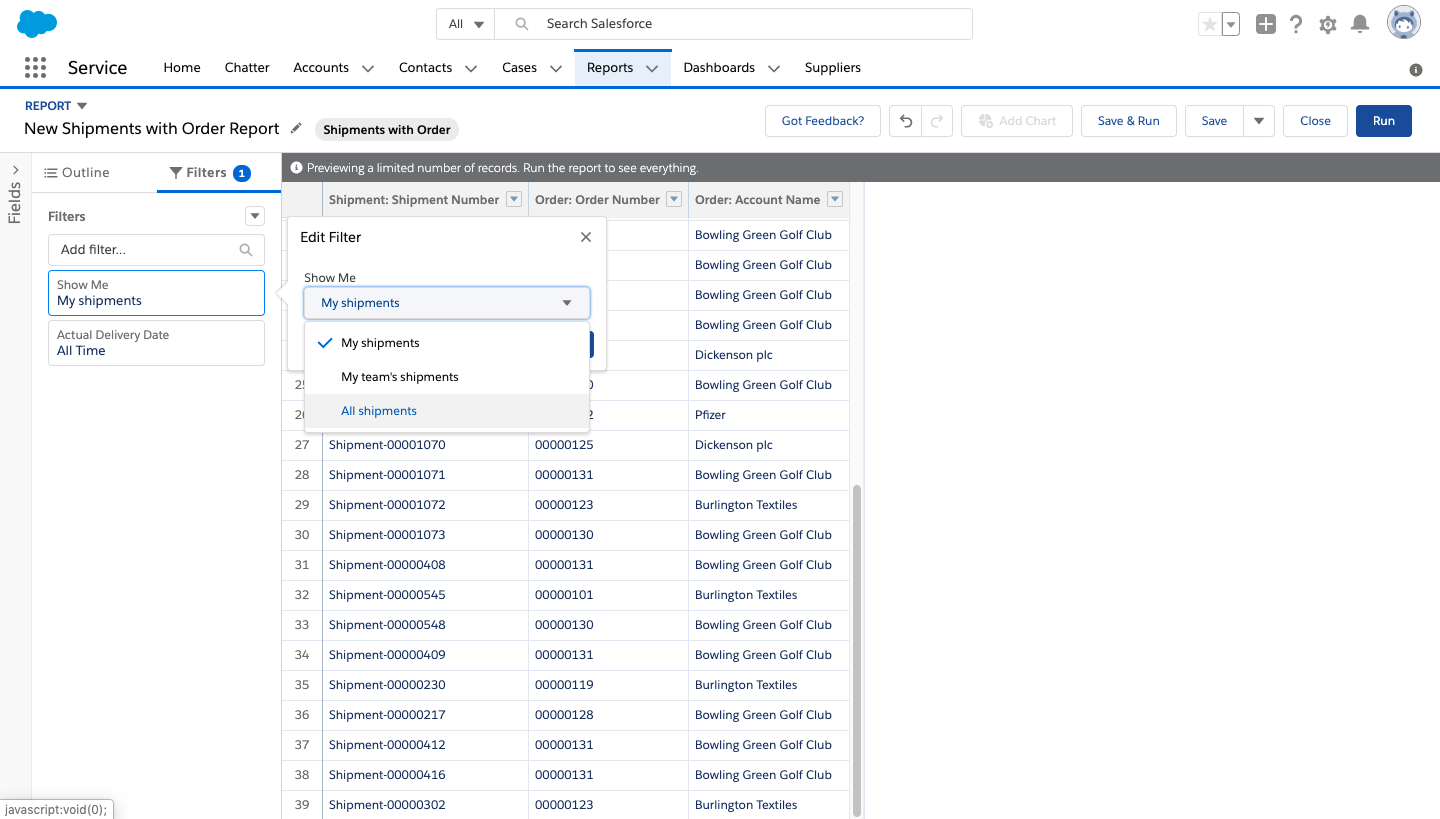This screenshot has height=819, width=1440.
Task: Expand the Cases tab chevron
Action: tap(556, 68)
